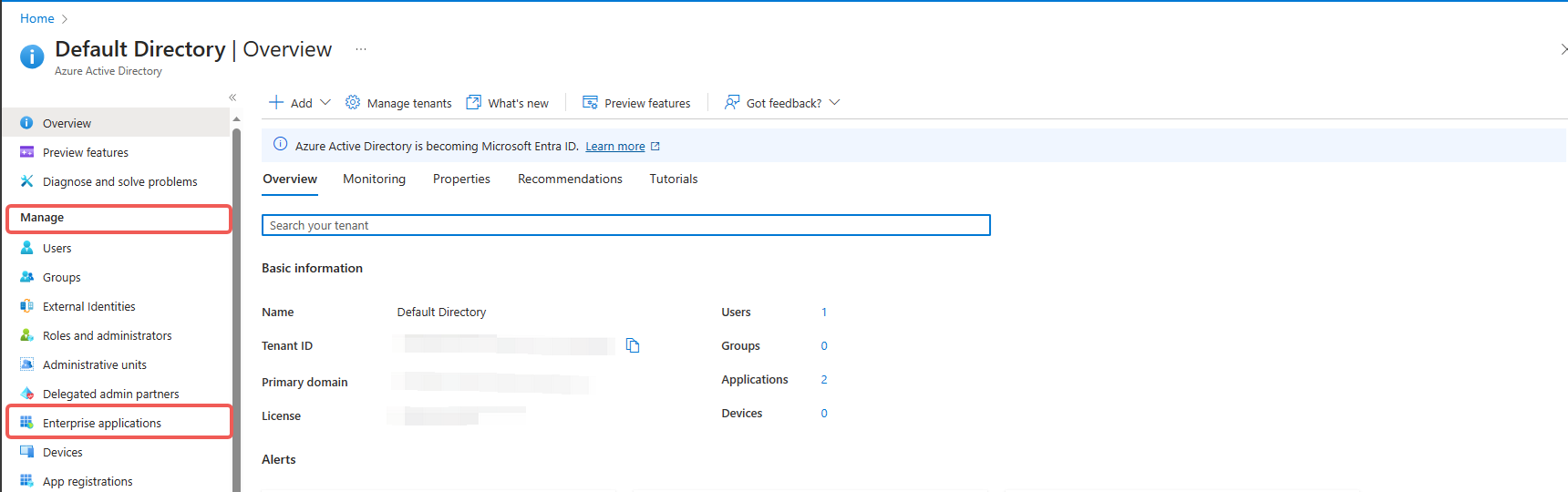Open Manage tenants gear icon
This screenshot has height=492, width=1568.
point(353,103)
